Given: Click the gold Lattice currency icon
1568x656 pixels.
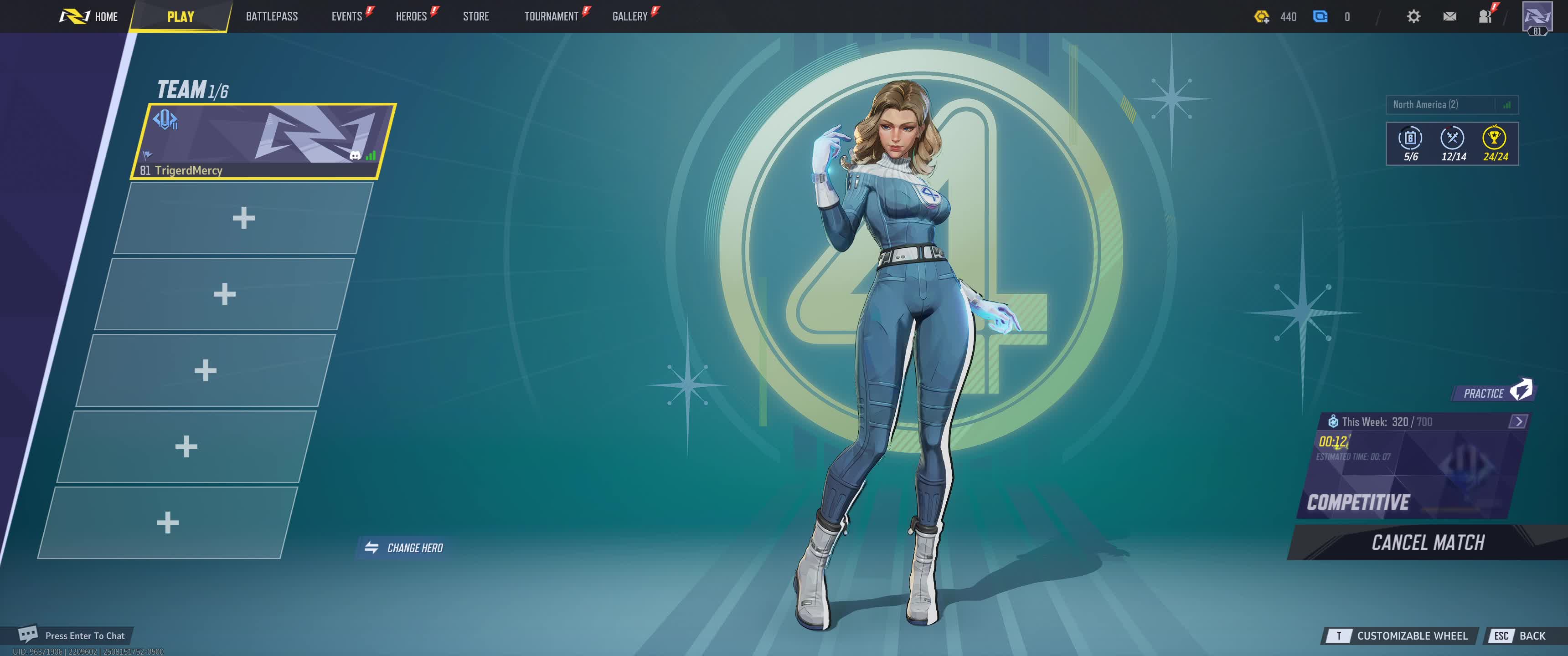Looking at the screenshot, I should pos(1262,16).
